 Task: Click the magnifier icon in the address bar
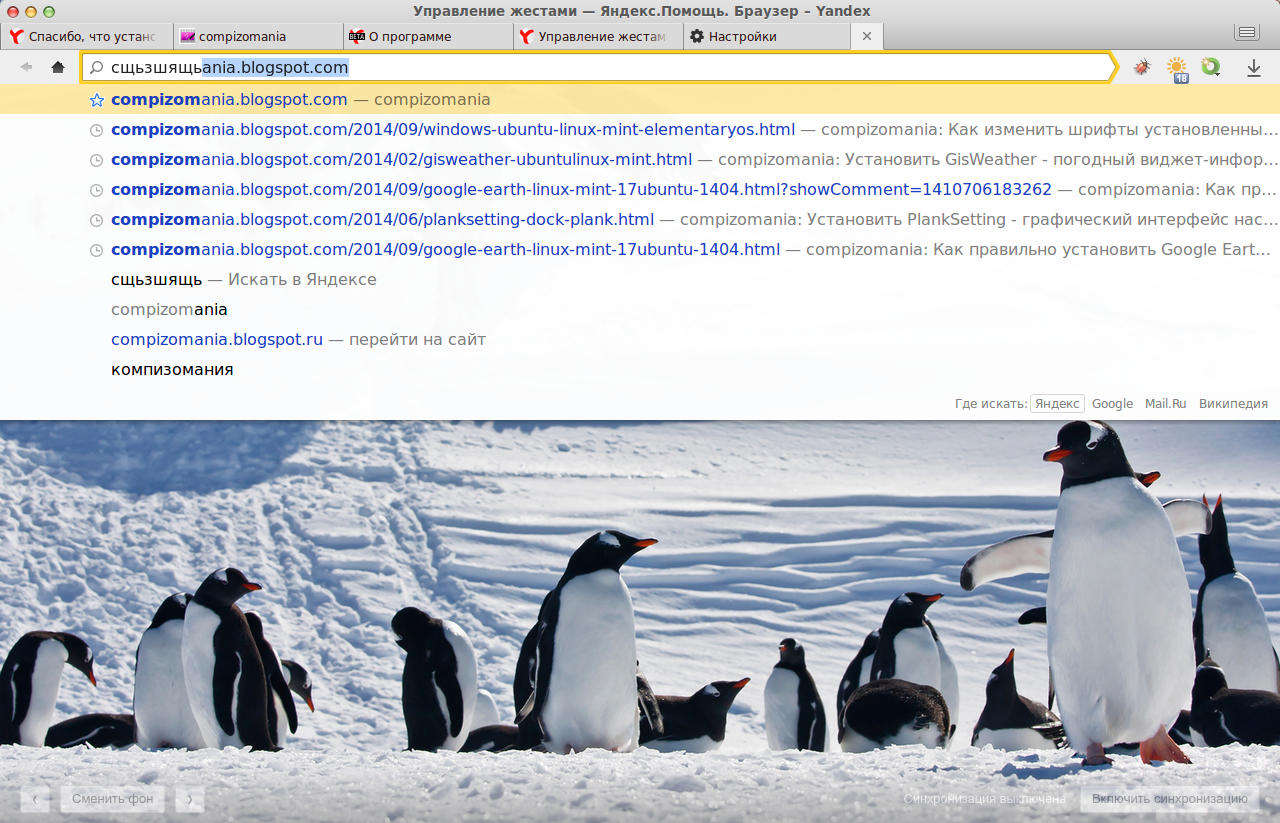pyautogui.click(x=97, y=68)
